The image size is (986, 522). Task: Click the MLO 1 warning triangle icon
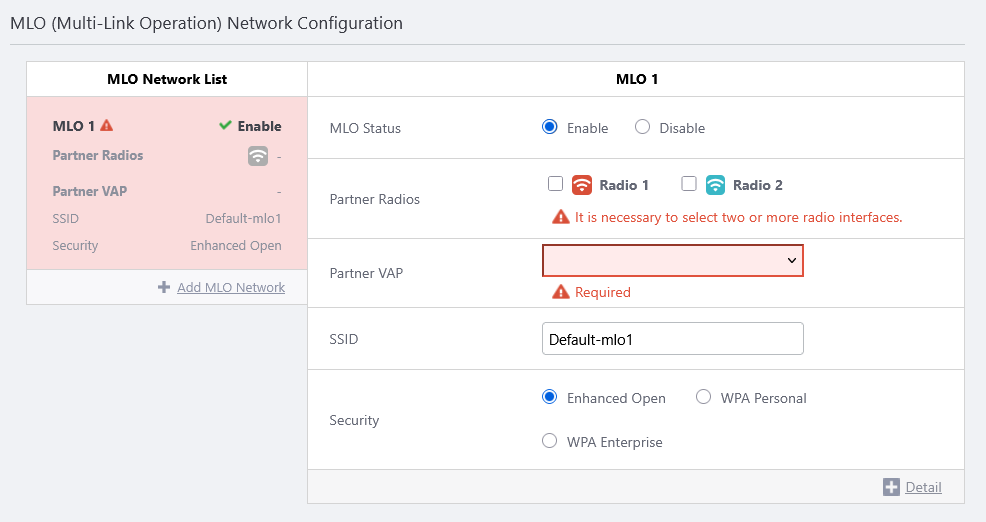coord(107,126)
